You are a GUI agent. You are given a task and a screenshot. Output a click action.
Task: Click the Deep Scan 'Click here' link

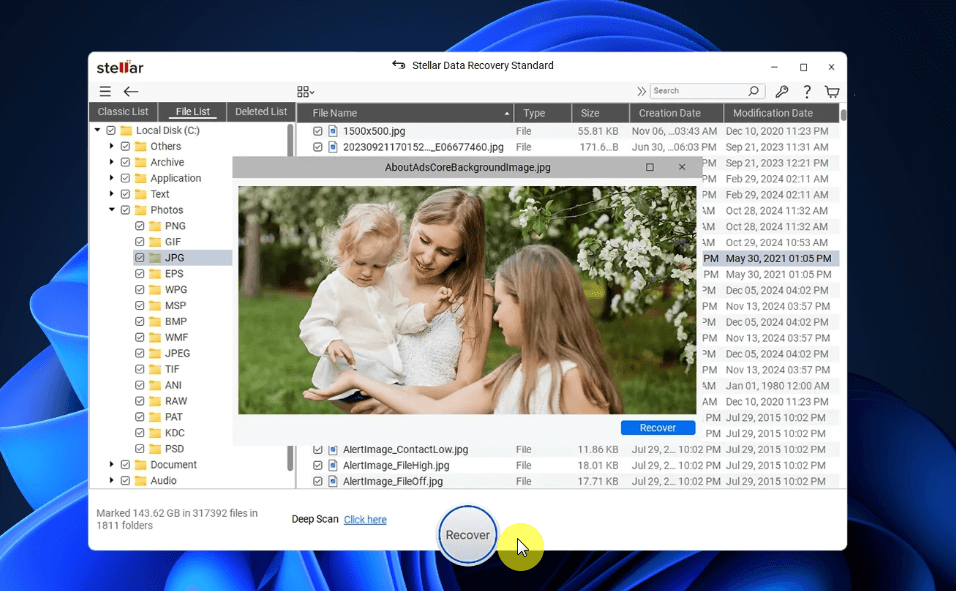[365, 520]
